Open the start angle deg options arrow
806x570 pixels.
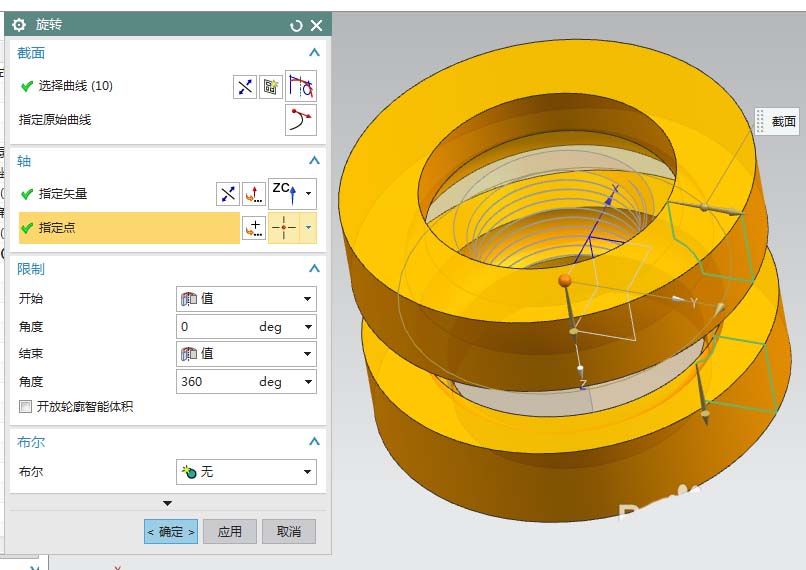click(x=308, y=326)
